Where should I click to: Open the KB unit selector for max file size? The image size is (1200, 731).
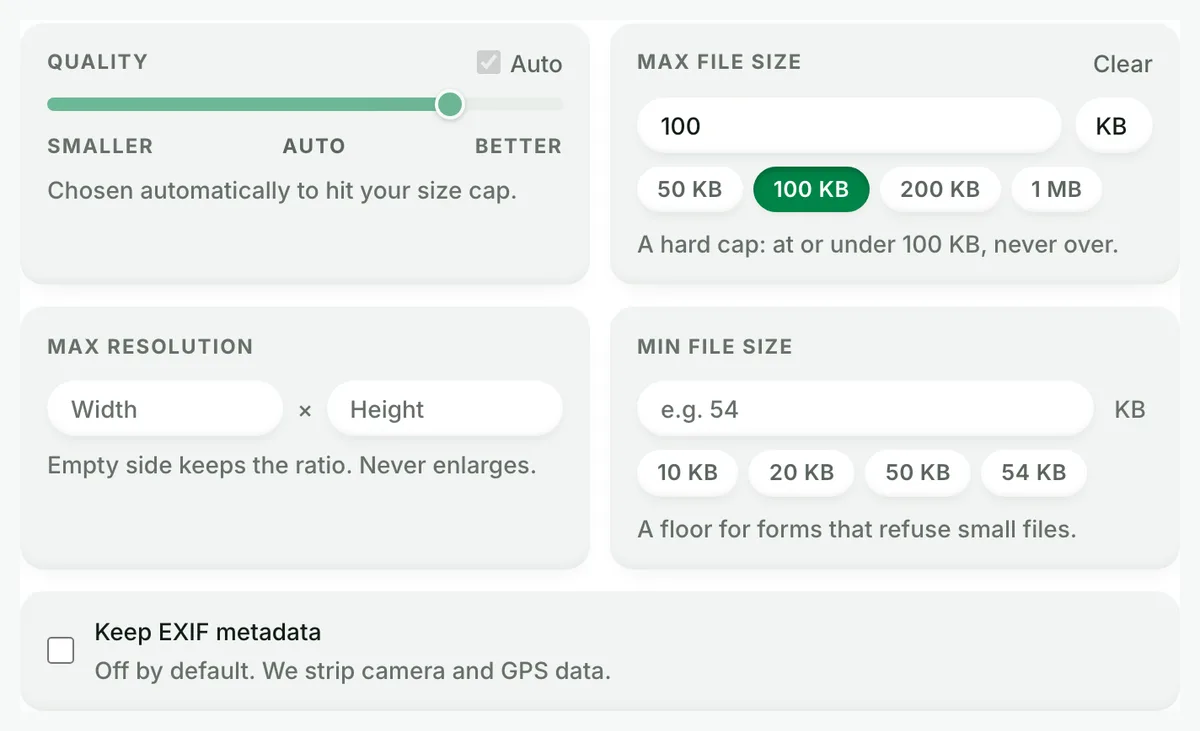click(x=1113, y=126)
